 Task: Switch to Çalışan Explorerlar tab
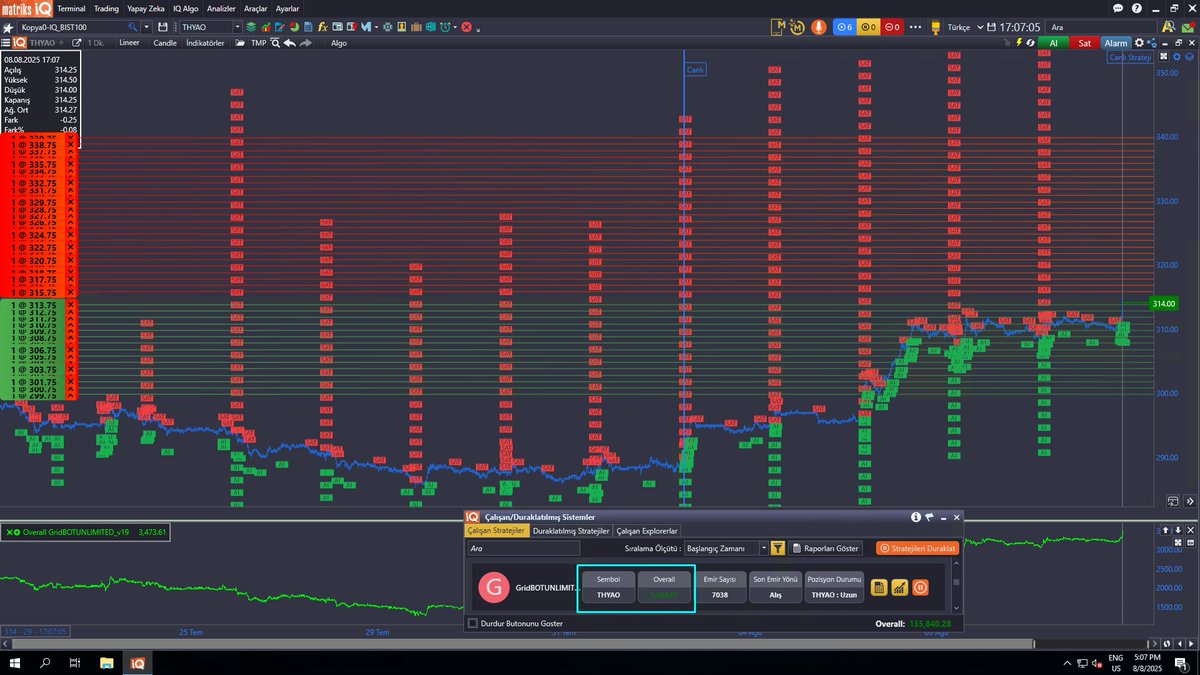point(647,531)
